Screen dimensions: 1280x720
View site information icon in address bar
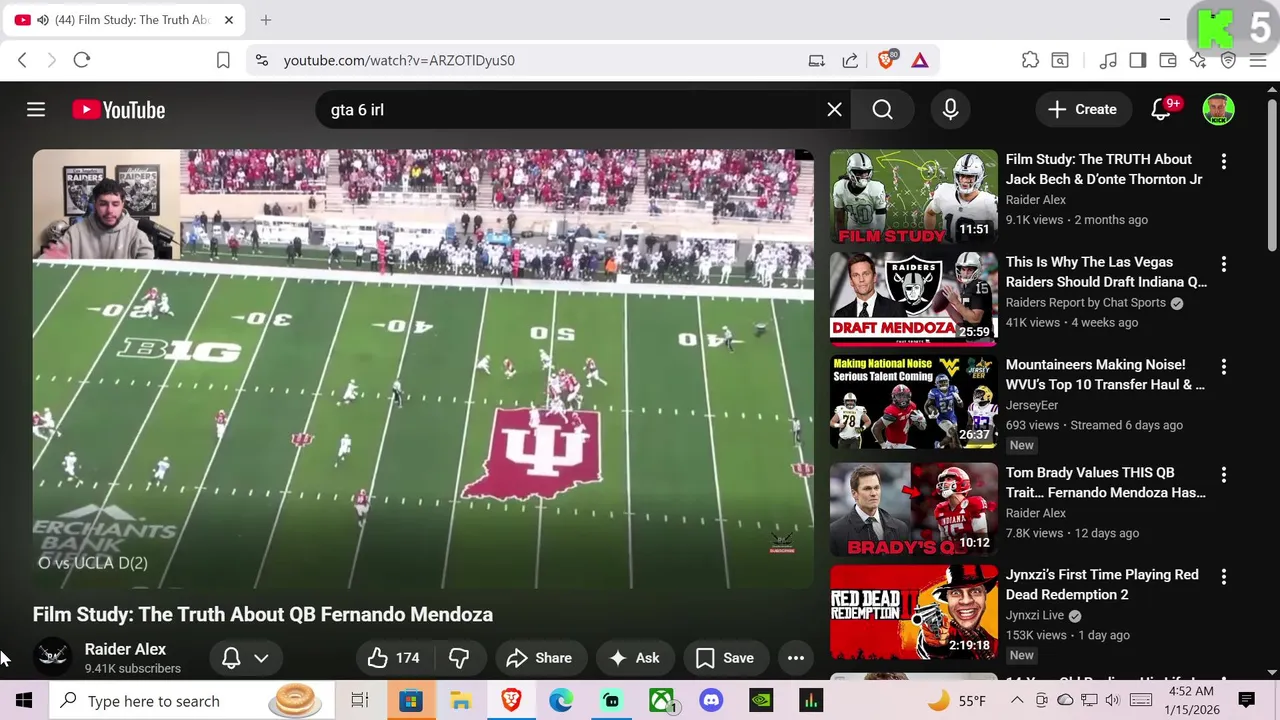point(262,60)
